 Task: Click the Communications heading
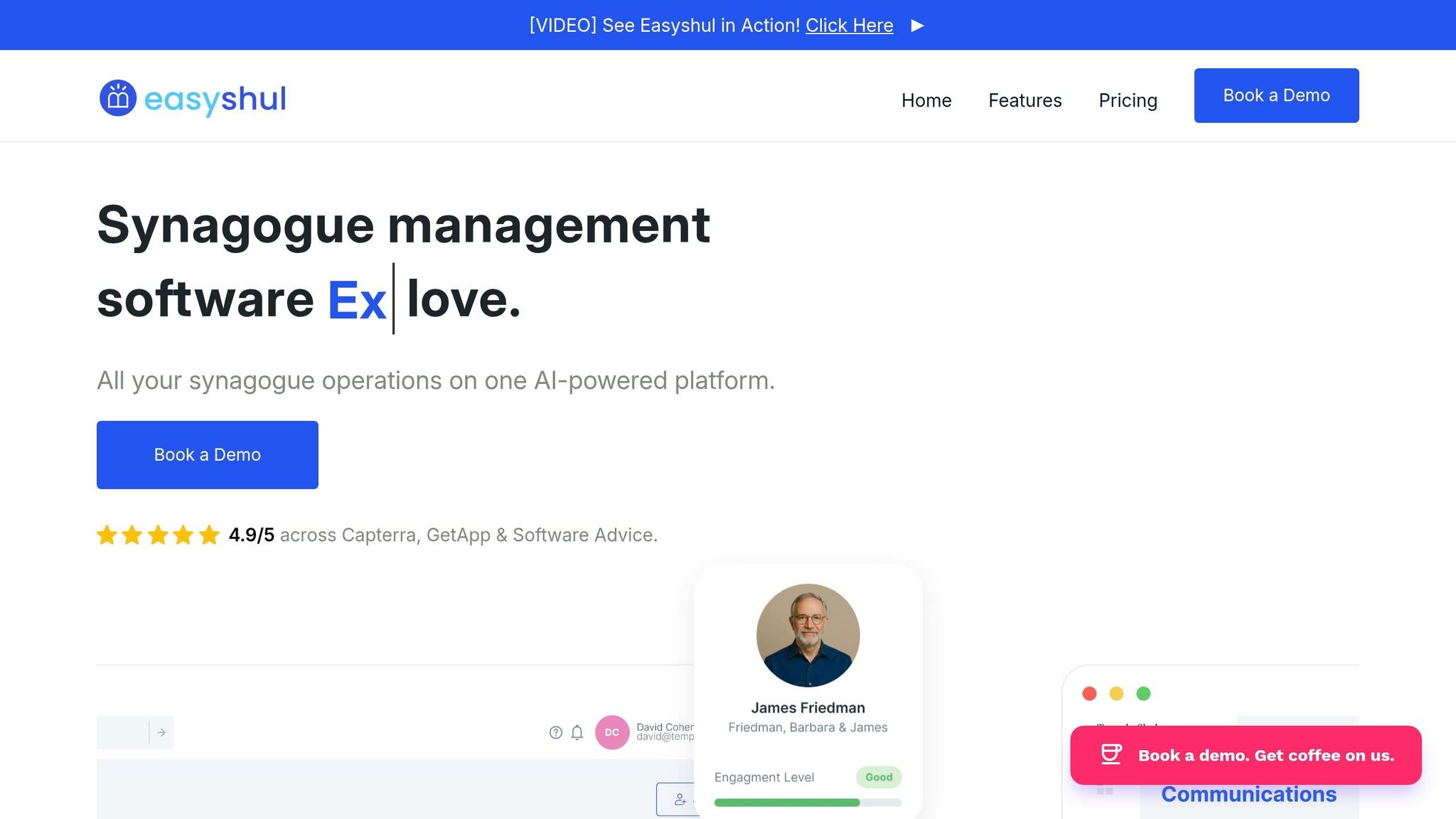(x=1249, y=795)
